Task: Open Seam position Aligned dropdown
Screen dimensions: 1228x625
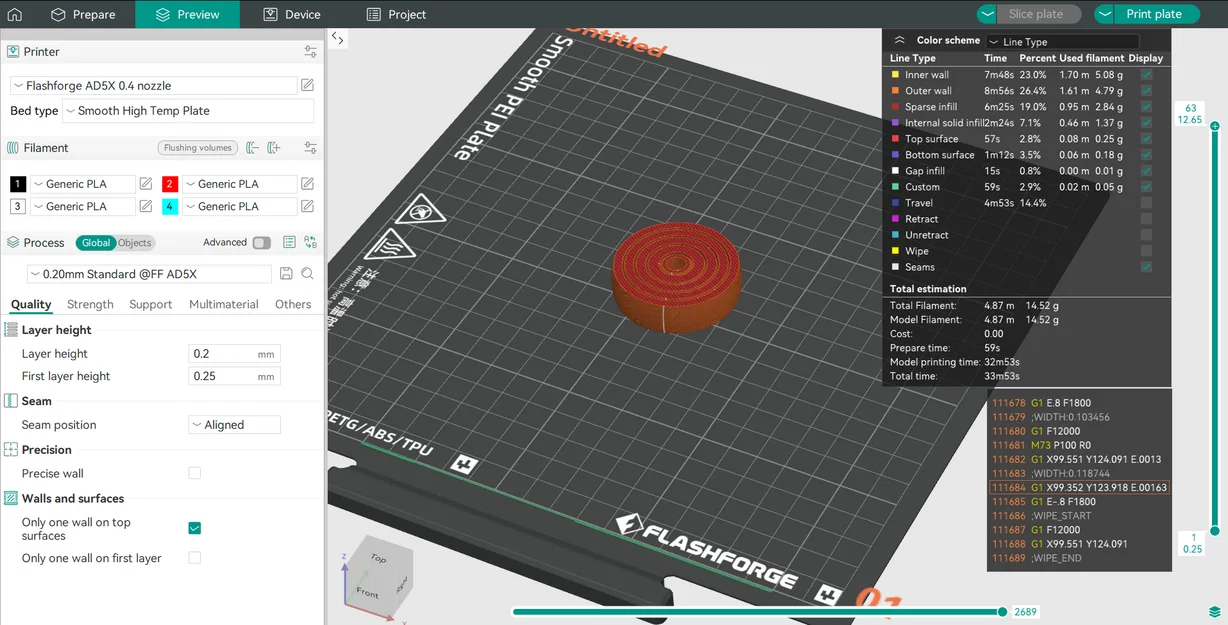Action: pos(234,425)
